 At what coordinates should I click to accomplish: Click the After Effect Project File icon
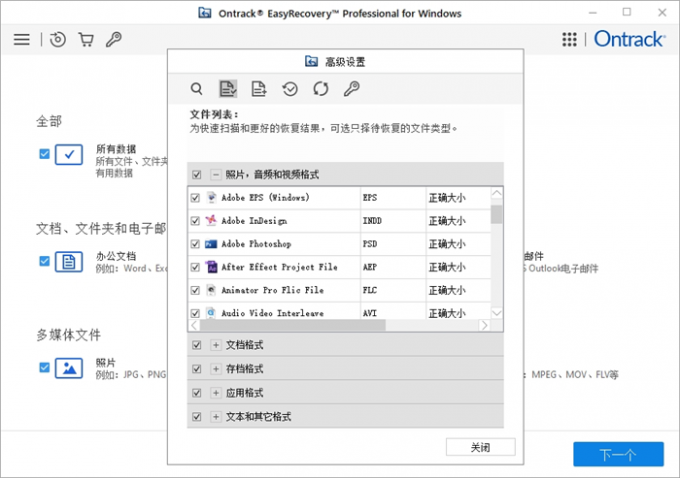(x=211, y=267)
